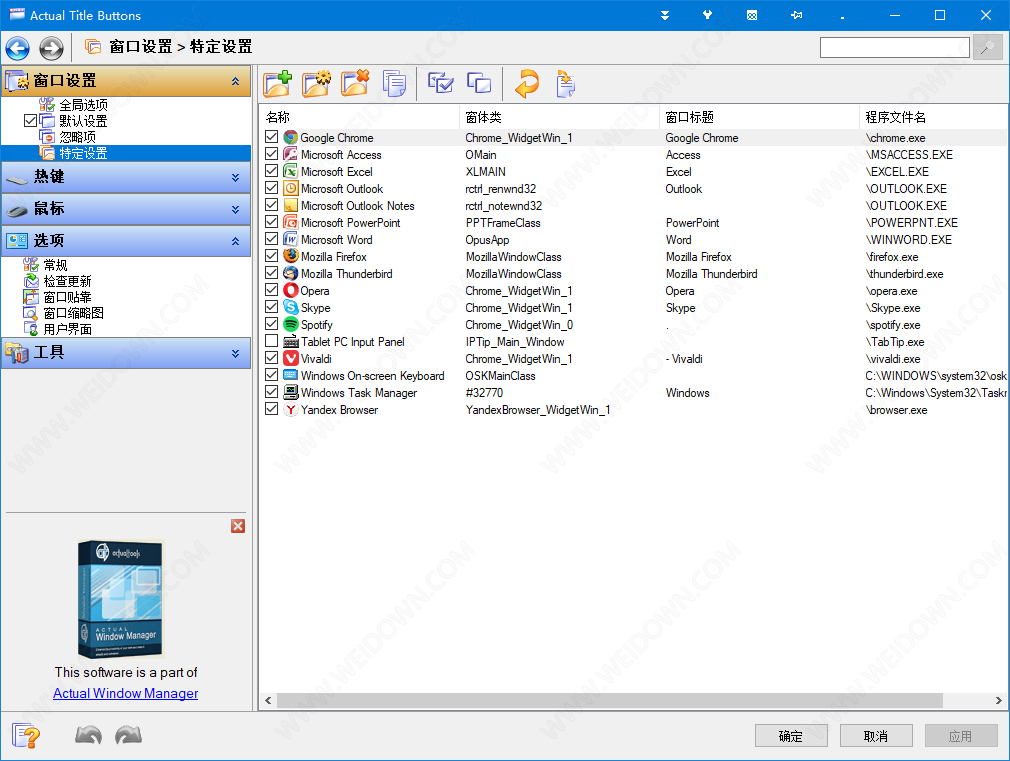Click the scrollbar left arrow
The width and height of the screenshot is (1010, 761).
pyautogui.click(x=268, y=700)
